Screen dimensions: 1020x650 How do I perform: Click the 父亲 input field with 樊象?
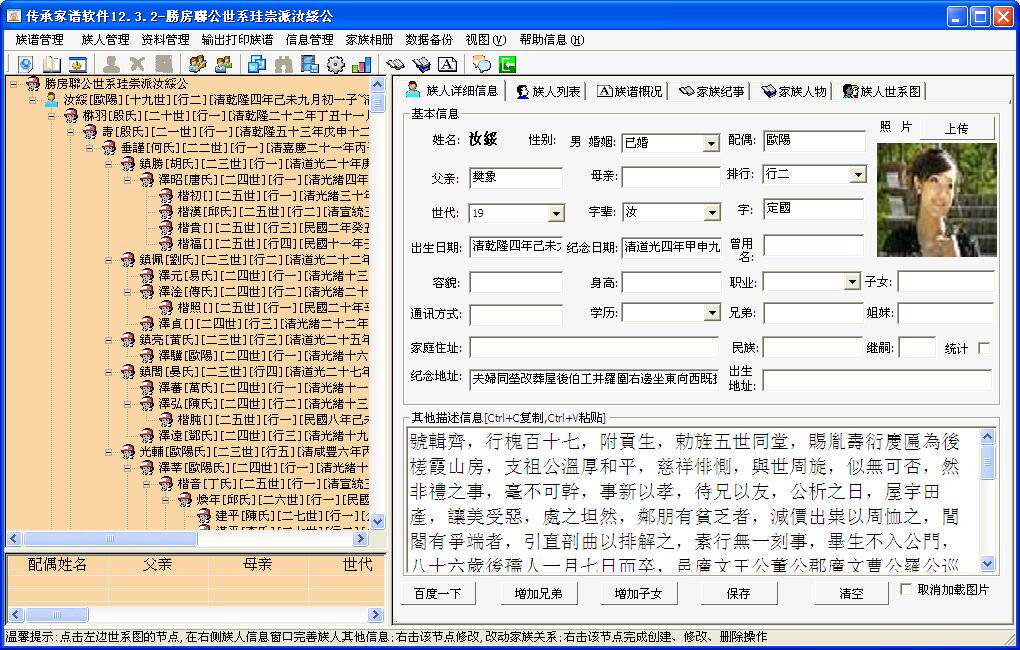tap(516, 178)
